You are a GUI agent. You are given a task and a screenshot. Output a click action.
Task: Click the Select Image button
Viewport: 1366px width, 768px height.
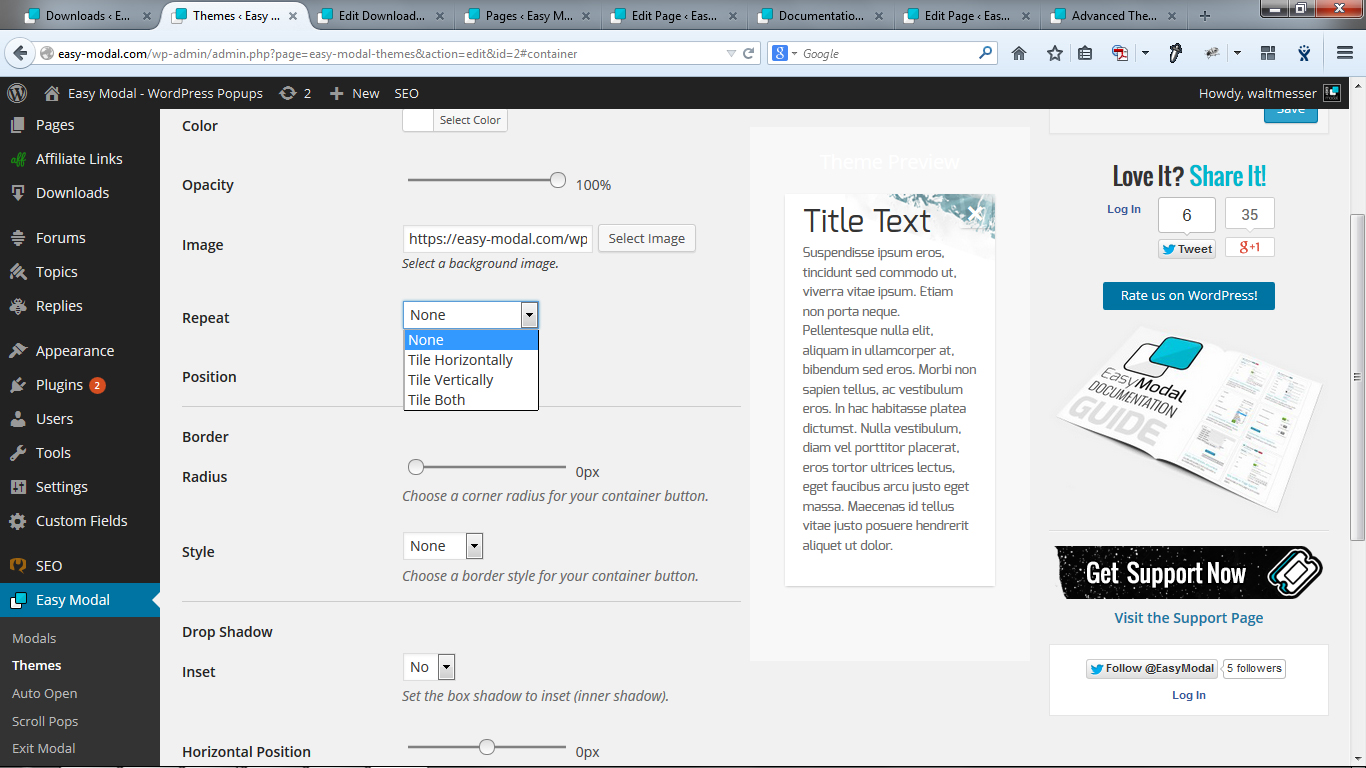(x=646, y=238)
